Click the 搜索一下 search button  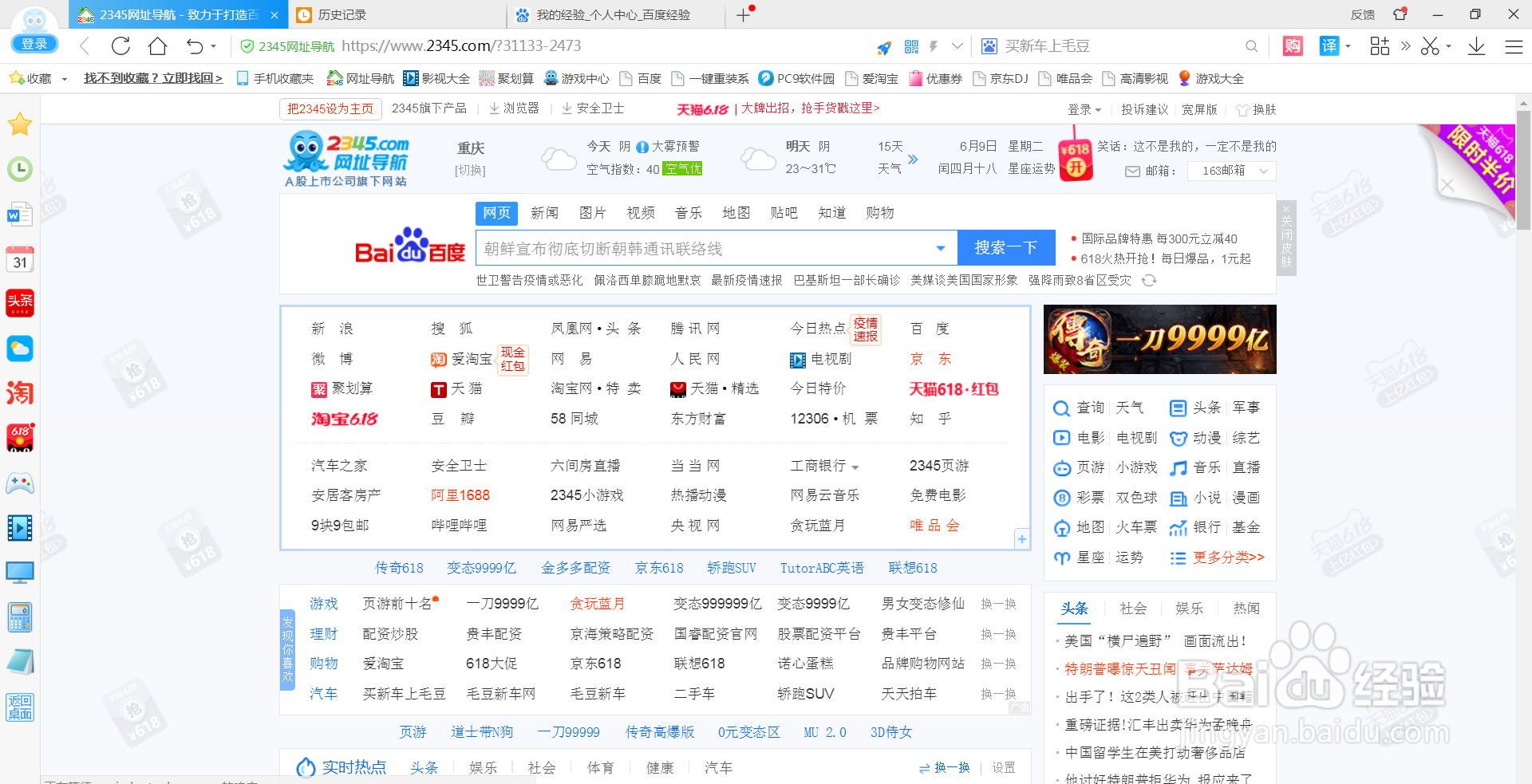click(1006, 248)
